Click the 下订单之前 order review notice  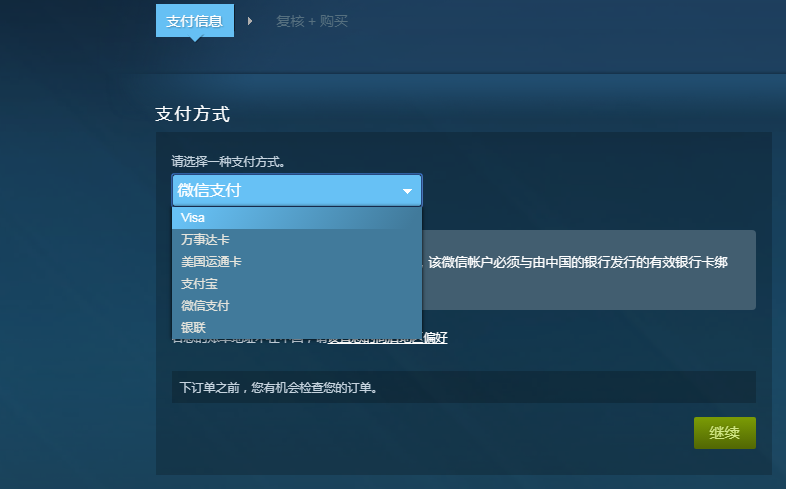click(464, 387)
